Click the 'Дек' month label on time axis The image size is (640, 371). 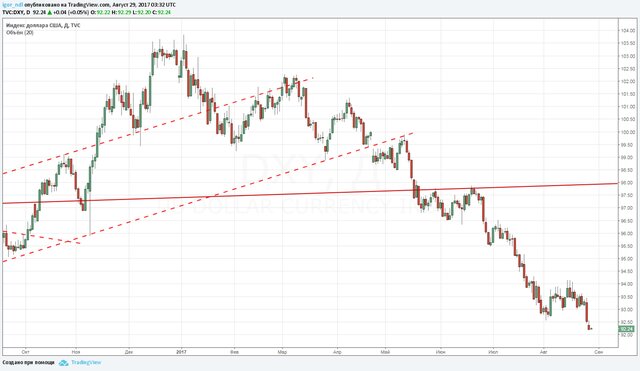[x=129, y=351]
